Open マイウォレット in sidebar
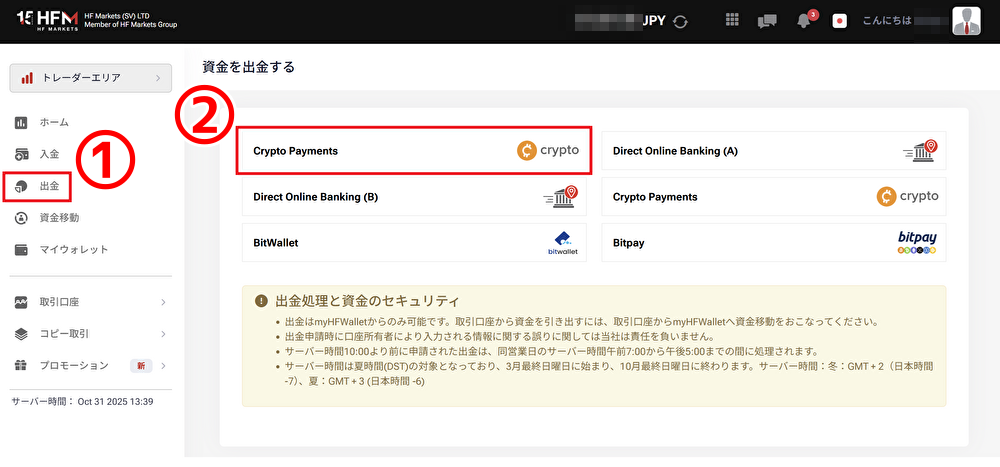The height and width of the screenshot is (467, 1000). (x=73, y=249)
